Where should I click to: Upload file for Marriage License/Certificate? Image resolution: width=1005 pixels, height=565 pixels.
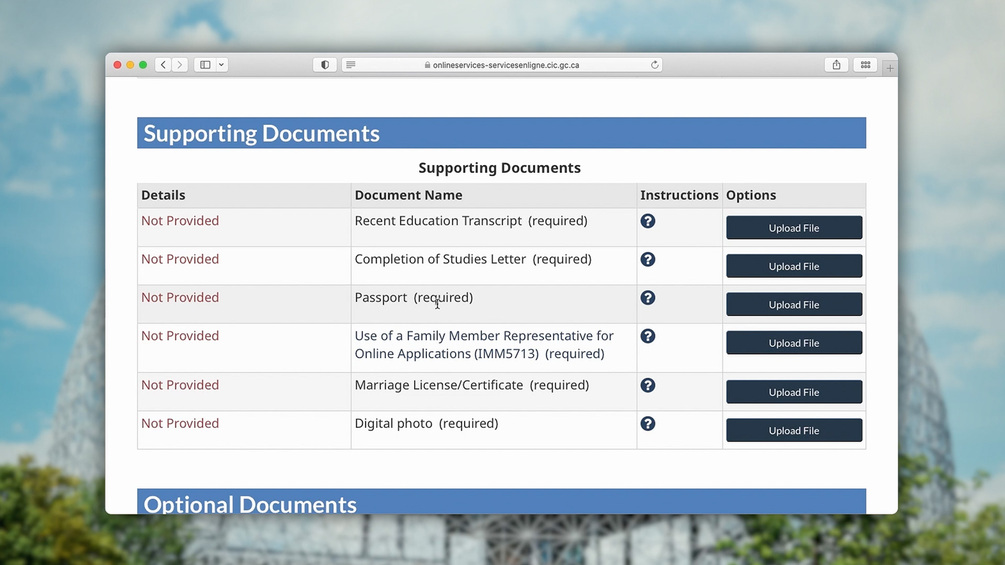click(x=794, y=392)
